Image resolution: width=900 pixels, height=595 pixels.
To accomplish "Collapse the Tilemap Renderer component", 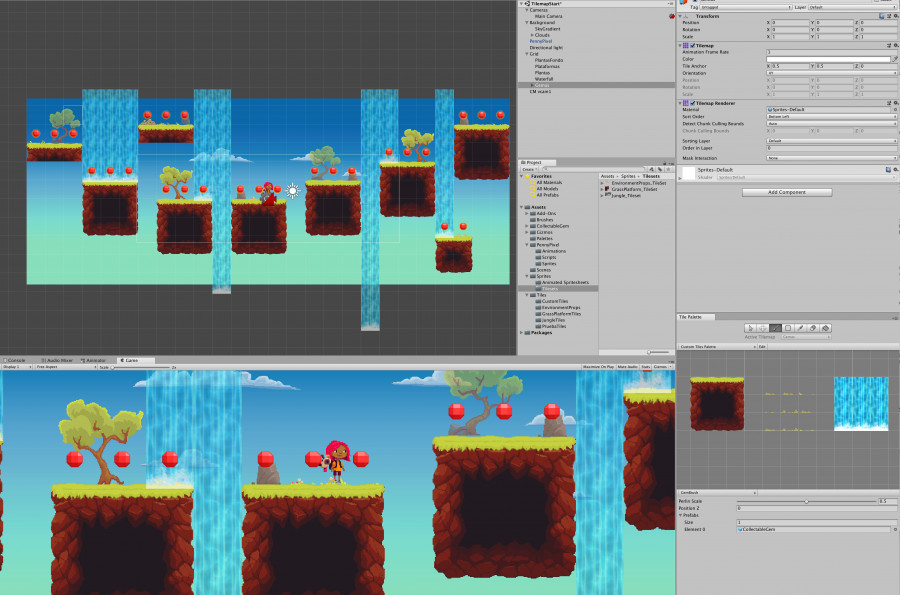I will point(680,103).
